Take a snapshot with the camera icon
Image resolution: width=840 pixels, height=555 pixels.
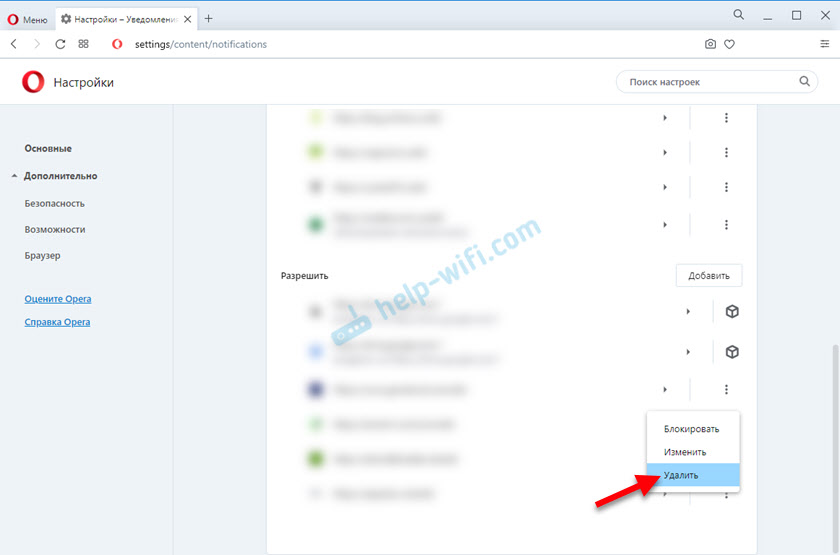coord(710,44)
